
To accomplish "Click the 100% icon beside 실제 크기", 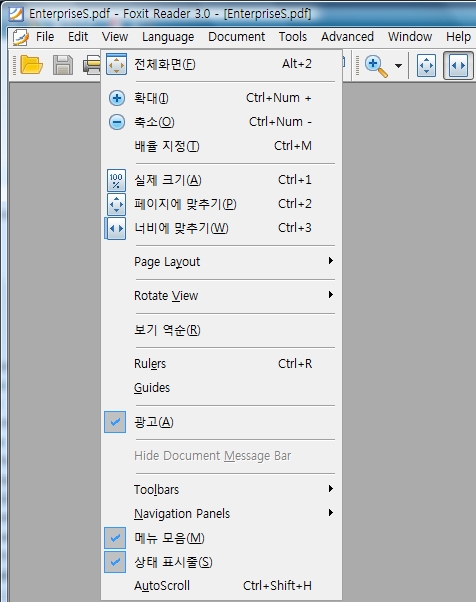I will click(116, 180).
